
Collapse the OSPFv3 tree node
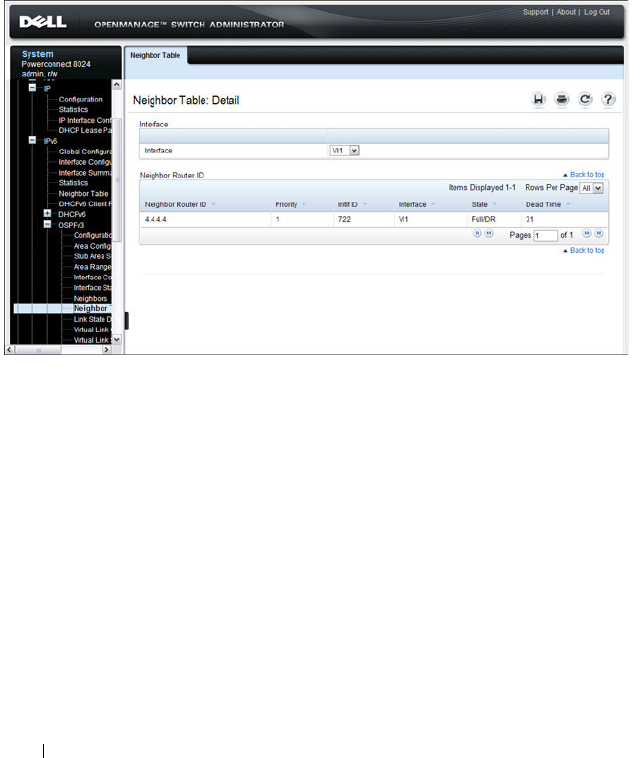point(47,224)
